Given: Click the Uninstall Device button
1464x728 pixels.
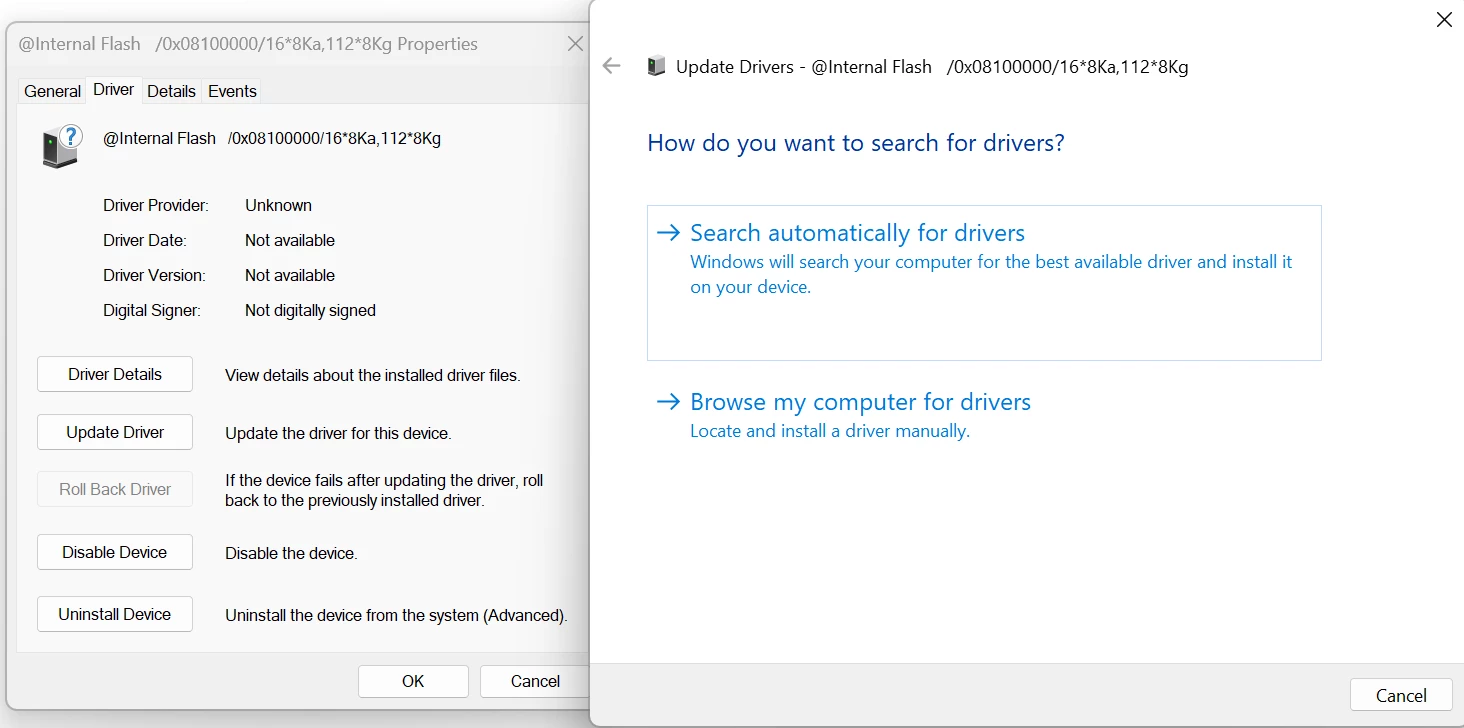Looking at the screenshot, I should point(115,614).
